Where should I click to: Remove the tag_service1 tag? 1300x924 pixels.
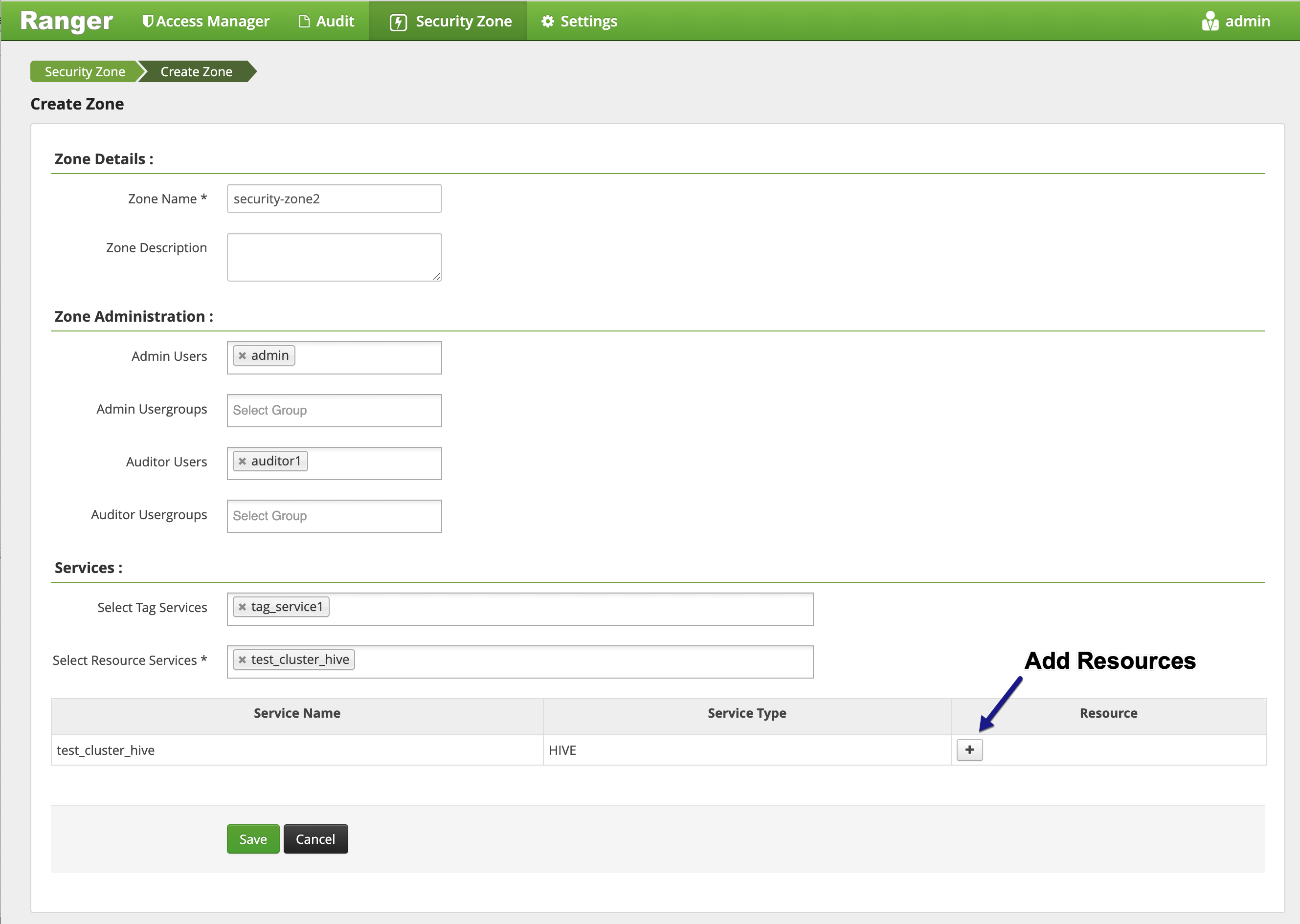[242, 607]
